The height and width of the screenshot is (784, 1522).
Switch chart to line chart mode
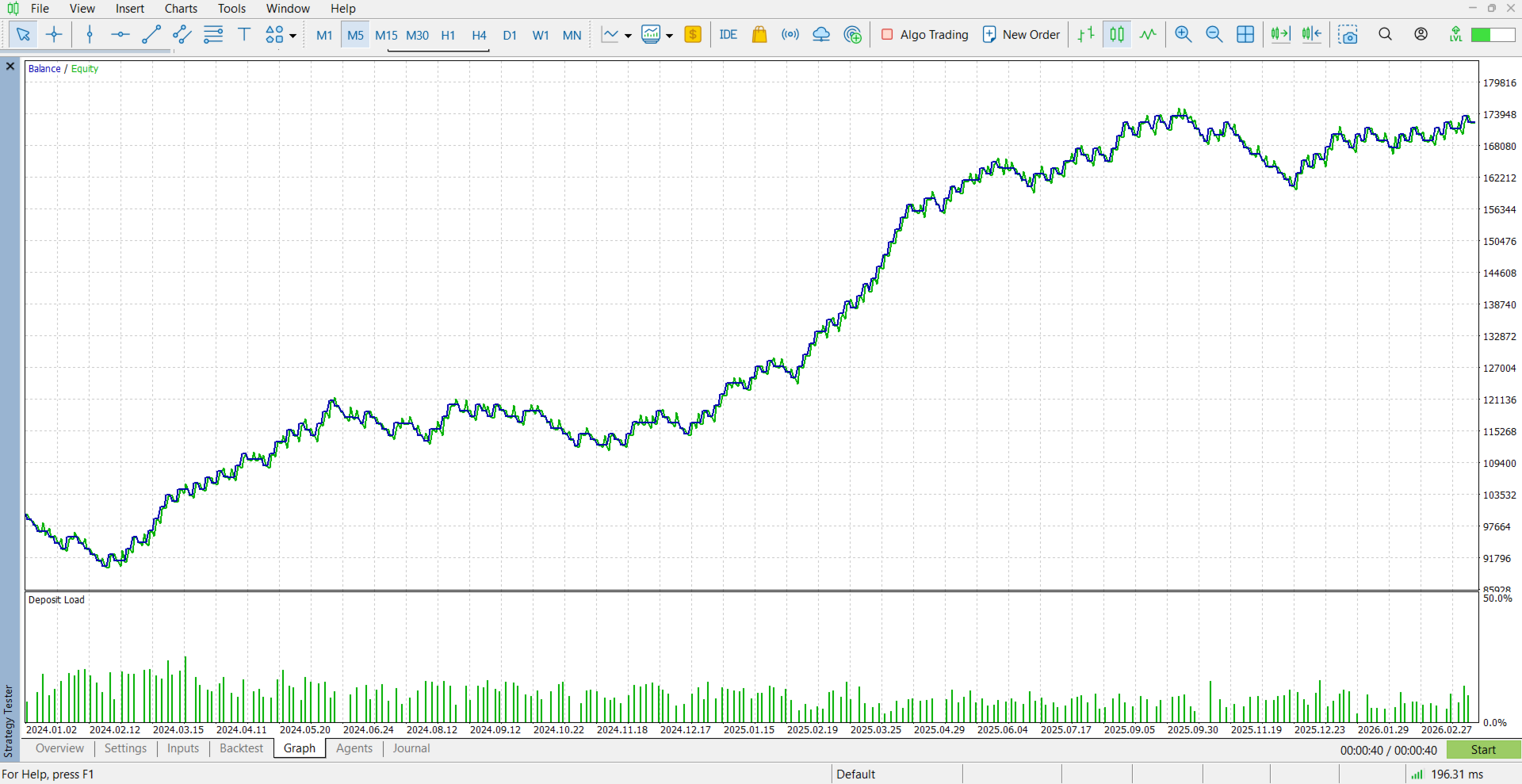(1148, 34)
